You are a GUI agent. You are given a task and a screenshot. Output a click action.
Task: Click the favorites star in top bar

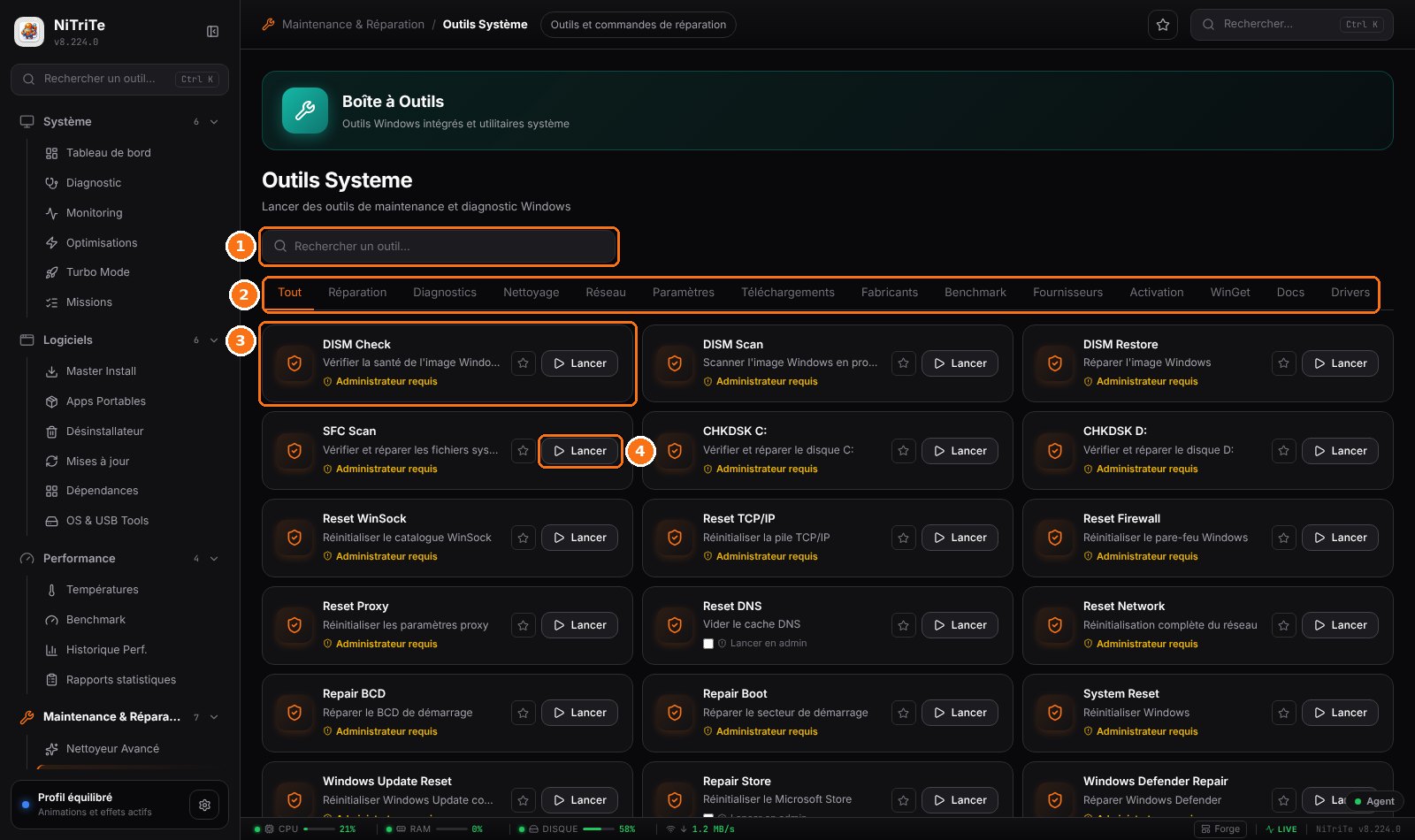[1163, 25]
